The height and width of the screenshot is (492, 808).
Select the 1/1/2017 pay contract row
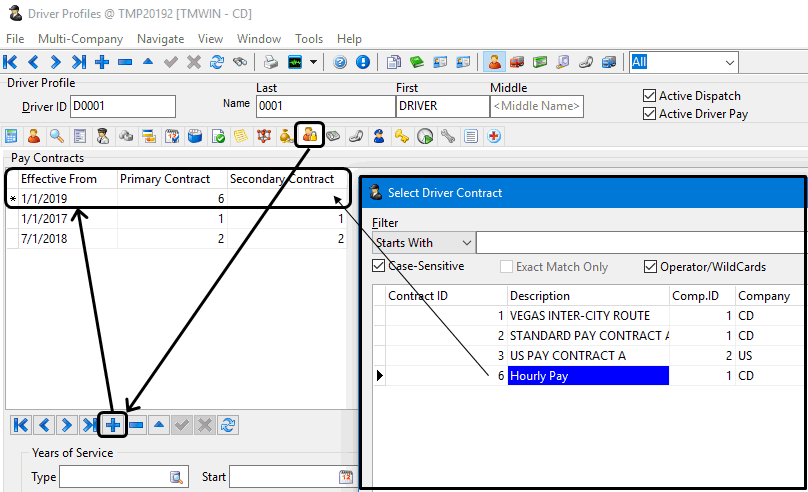click(x=177, y=218)
